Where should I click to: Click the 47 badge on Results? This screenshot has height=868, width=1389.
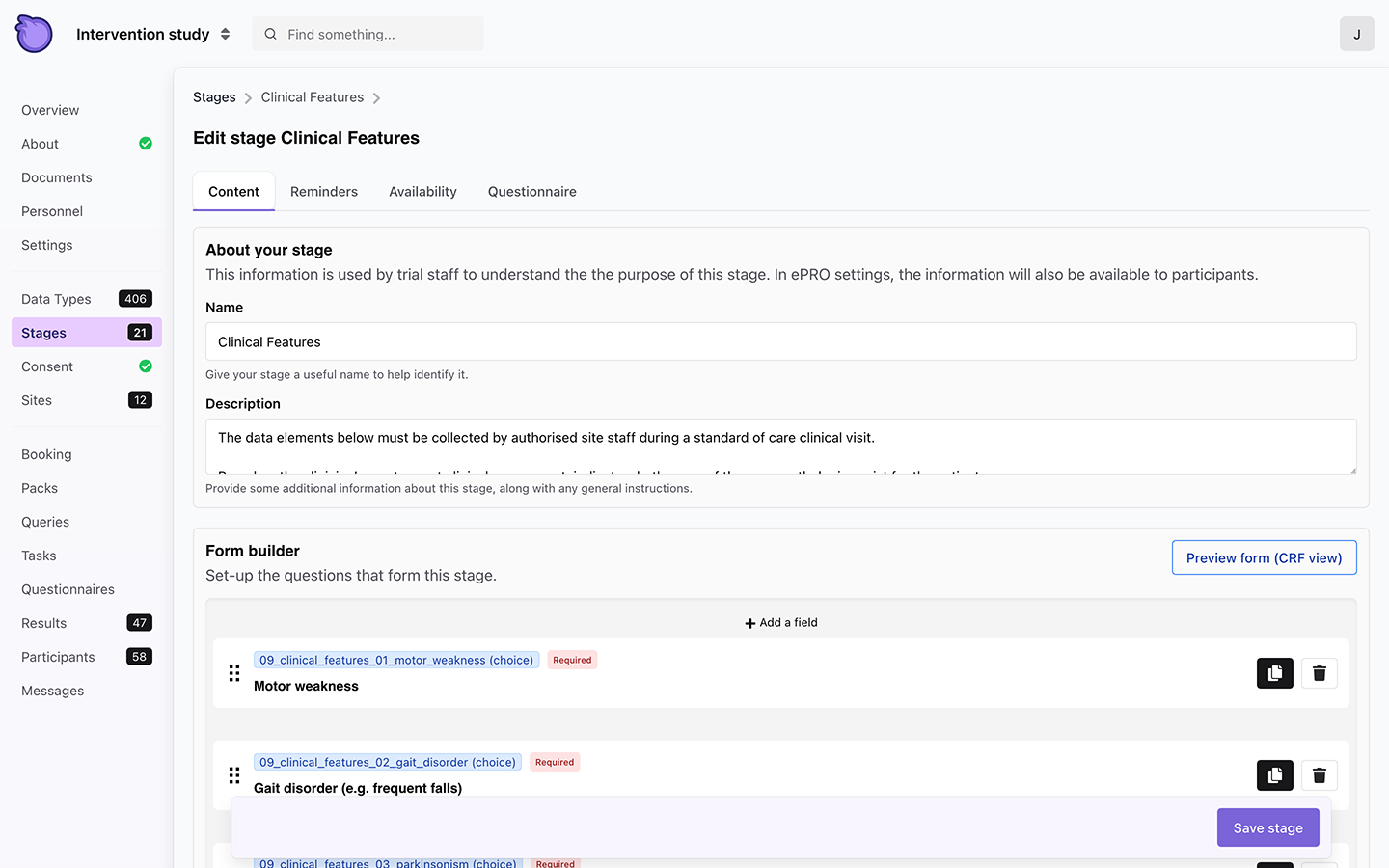[x=140, y=623]
